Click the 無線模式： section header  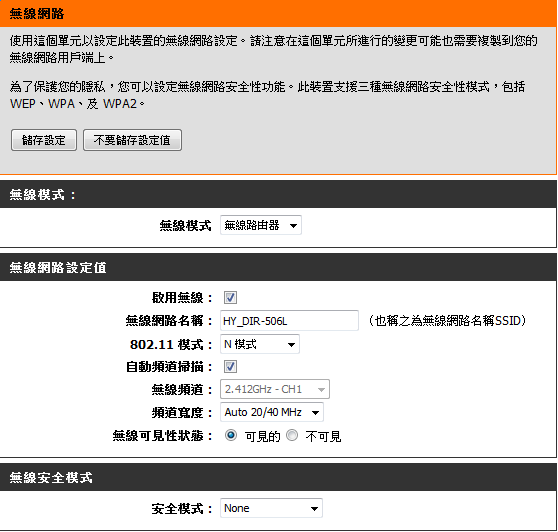[x=43, y=195]
